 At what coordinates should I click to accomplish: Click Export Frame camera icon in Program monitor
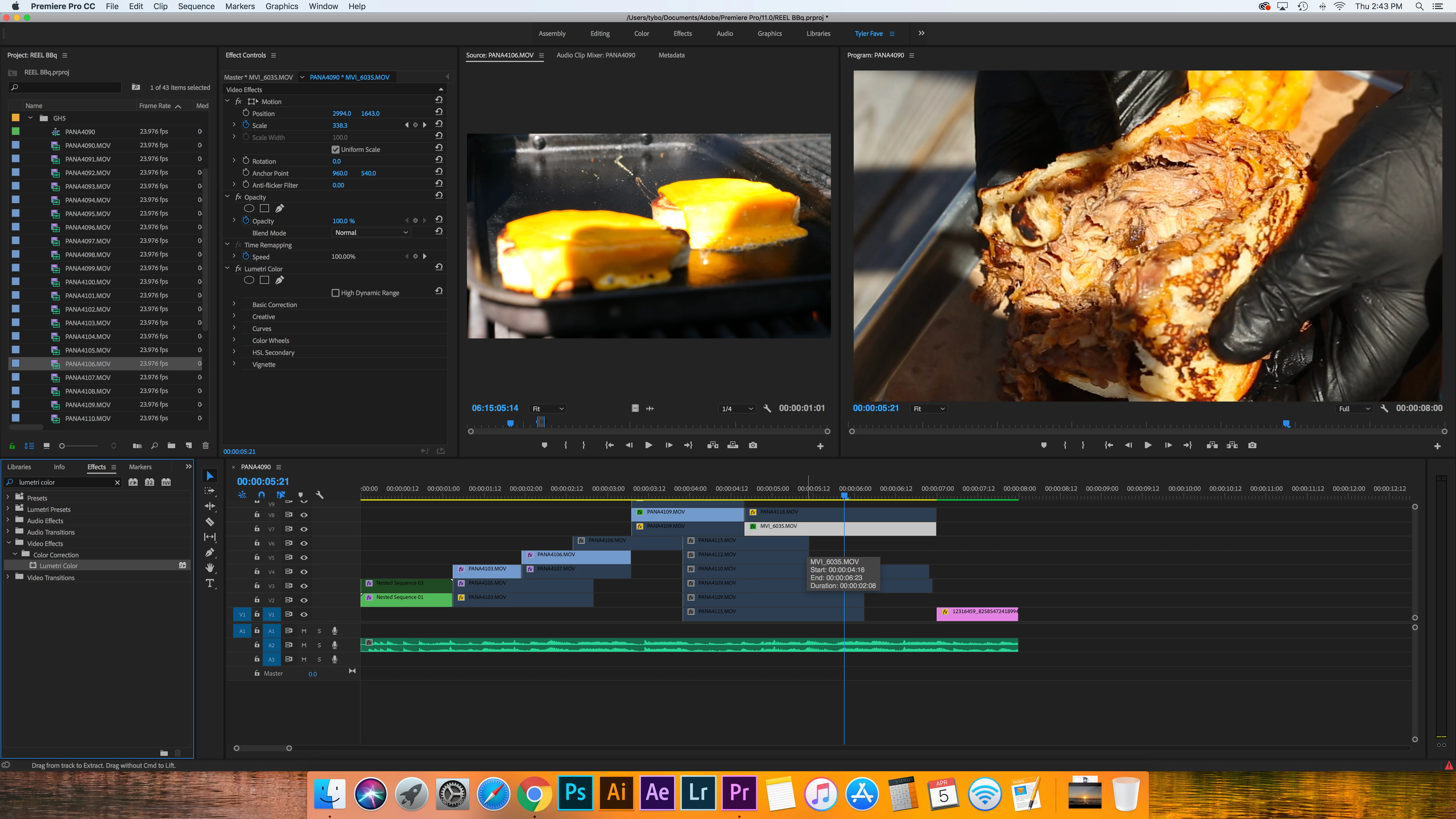(1252, 445)
